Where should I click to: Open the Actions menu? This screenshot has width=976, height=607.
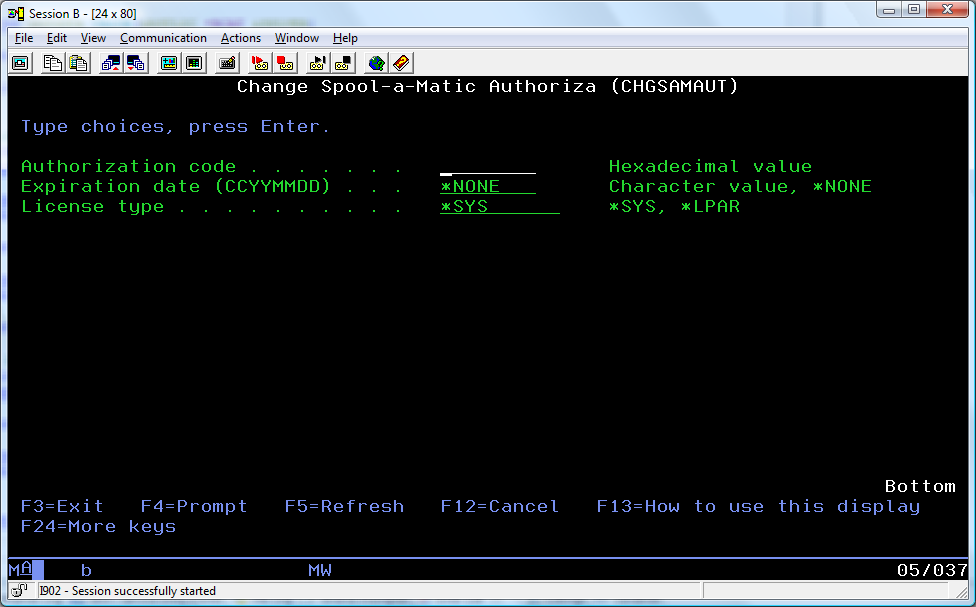point(240,38)
